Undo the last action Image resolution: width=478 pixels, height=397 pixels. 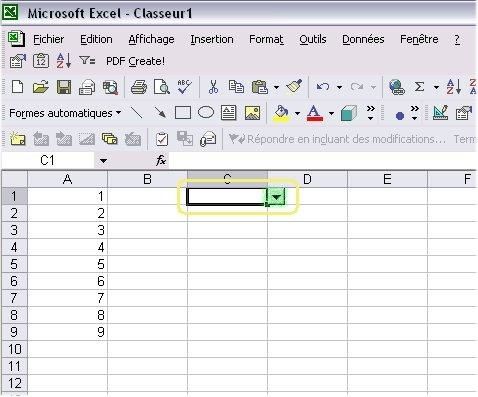(323, 87)
